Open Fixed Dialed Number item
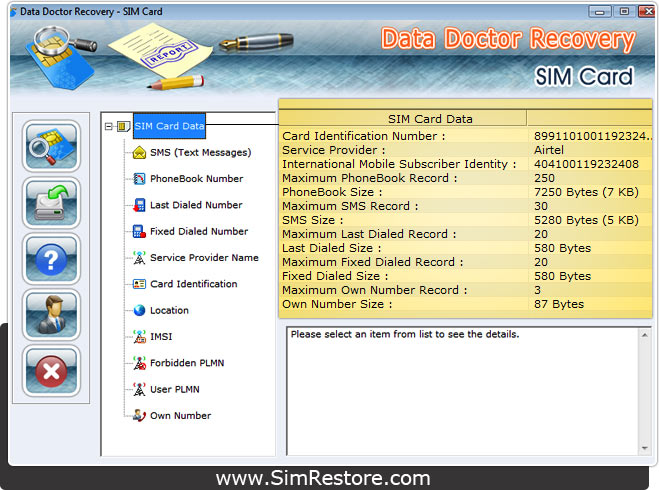 [x=196, y=231]
